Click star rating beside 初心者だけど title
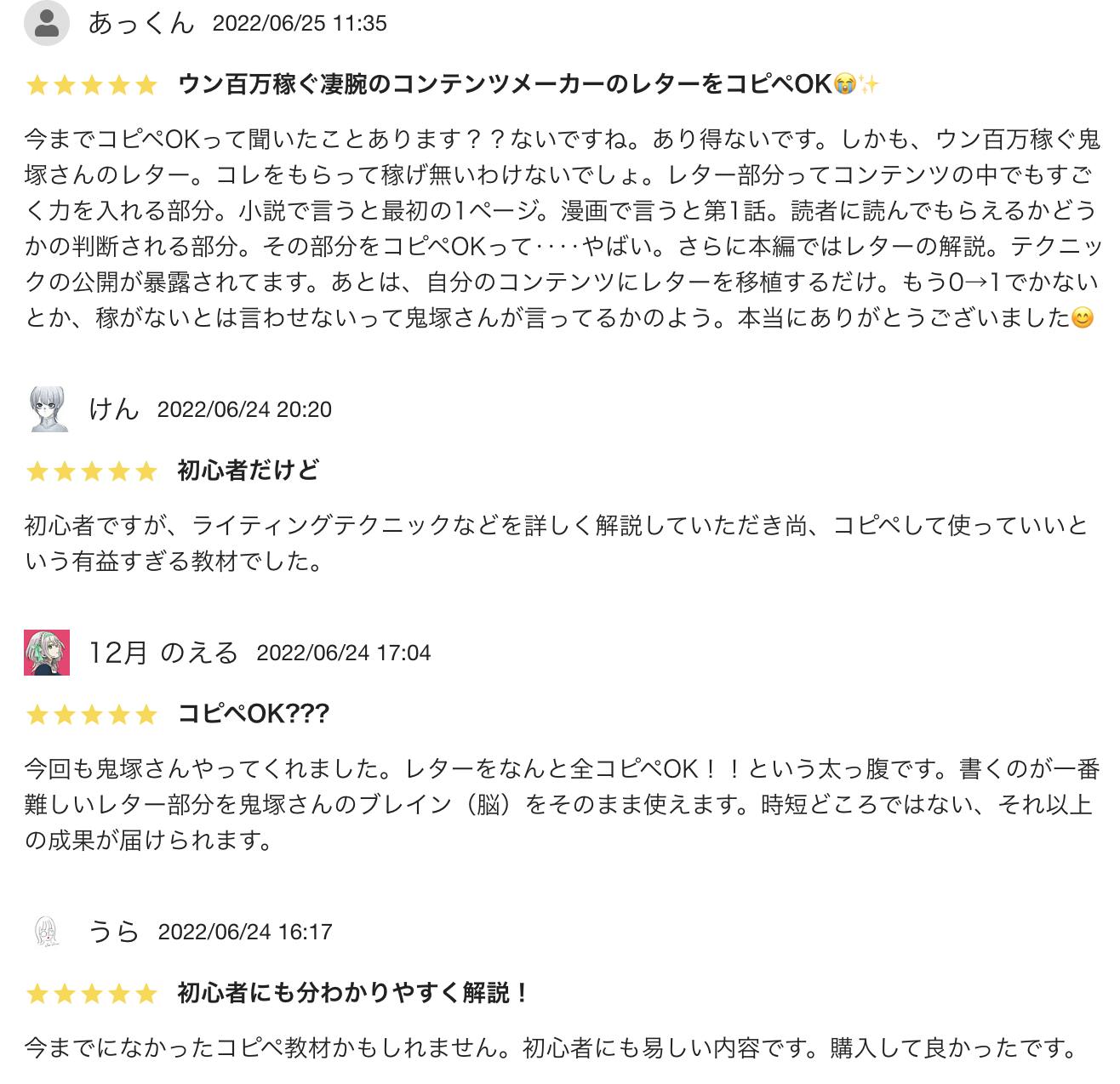 (x=92, y=471)
